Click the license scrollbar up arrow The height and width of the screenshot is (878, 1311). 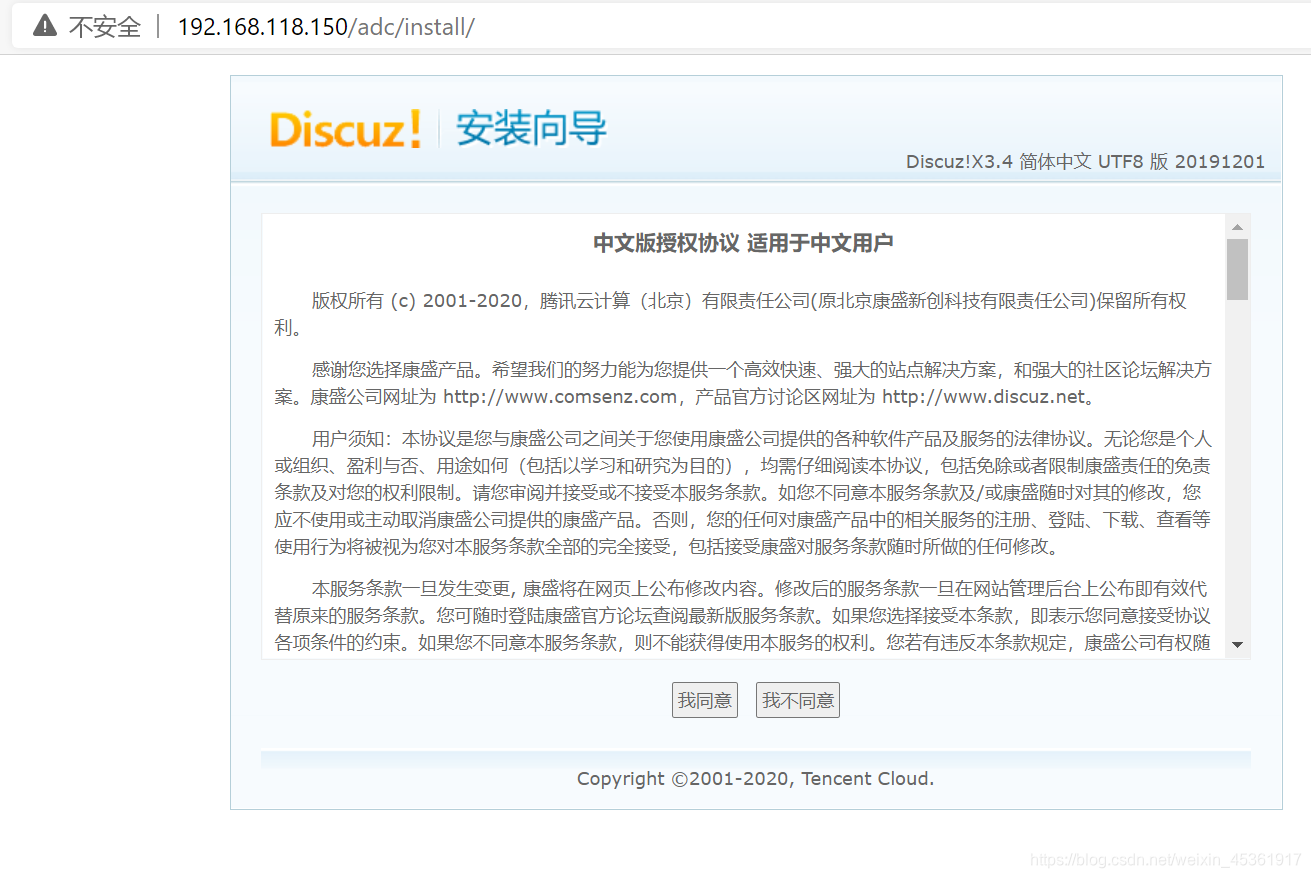point(1238,226)
